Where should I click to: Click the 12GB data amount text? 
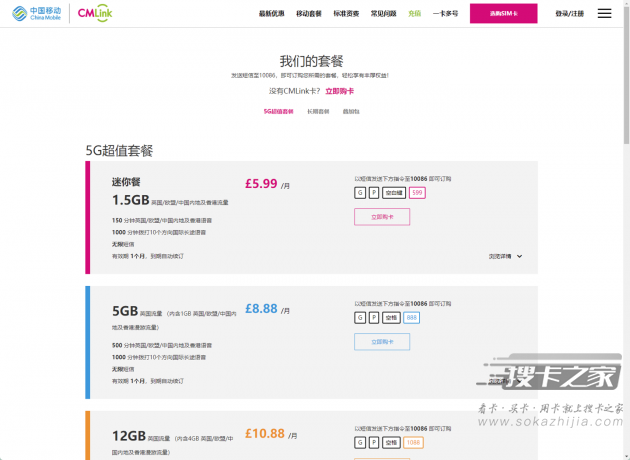129,436
